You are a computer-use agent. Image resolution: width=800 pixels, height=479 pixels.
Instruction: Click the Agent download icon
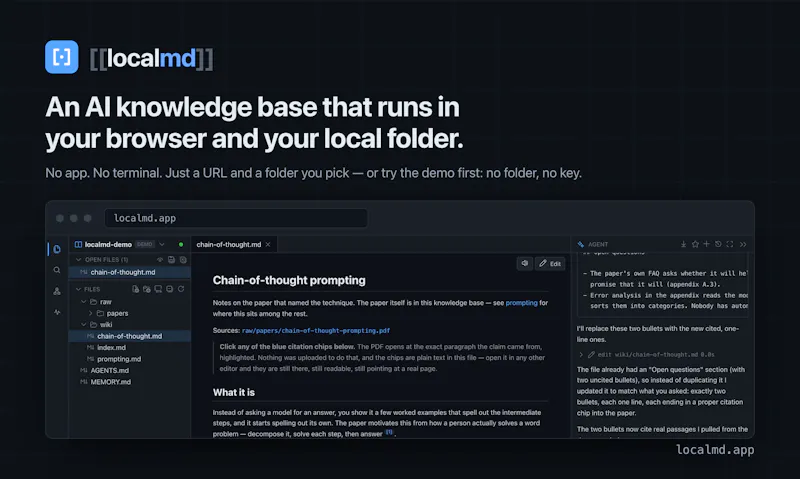tap(683, 244)
